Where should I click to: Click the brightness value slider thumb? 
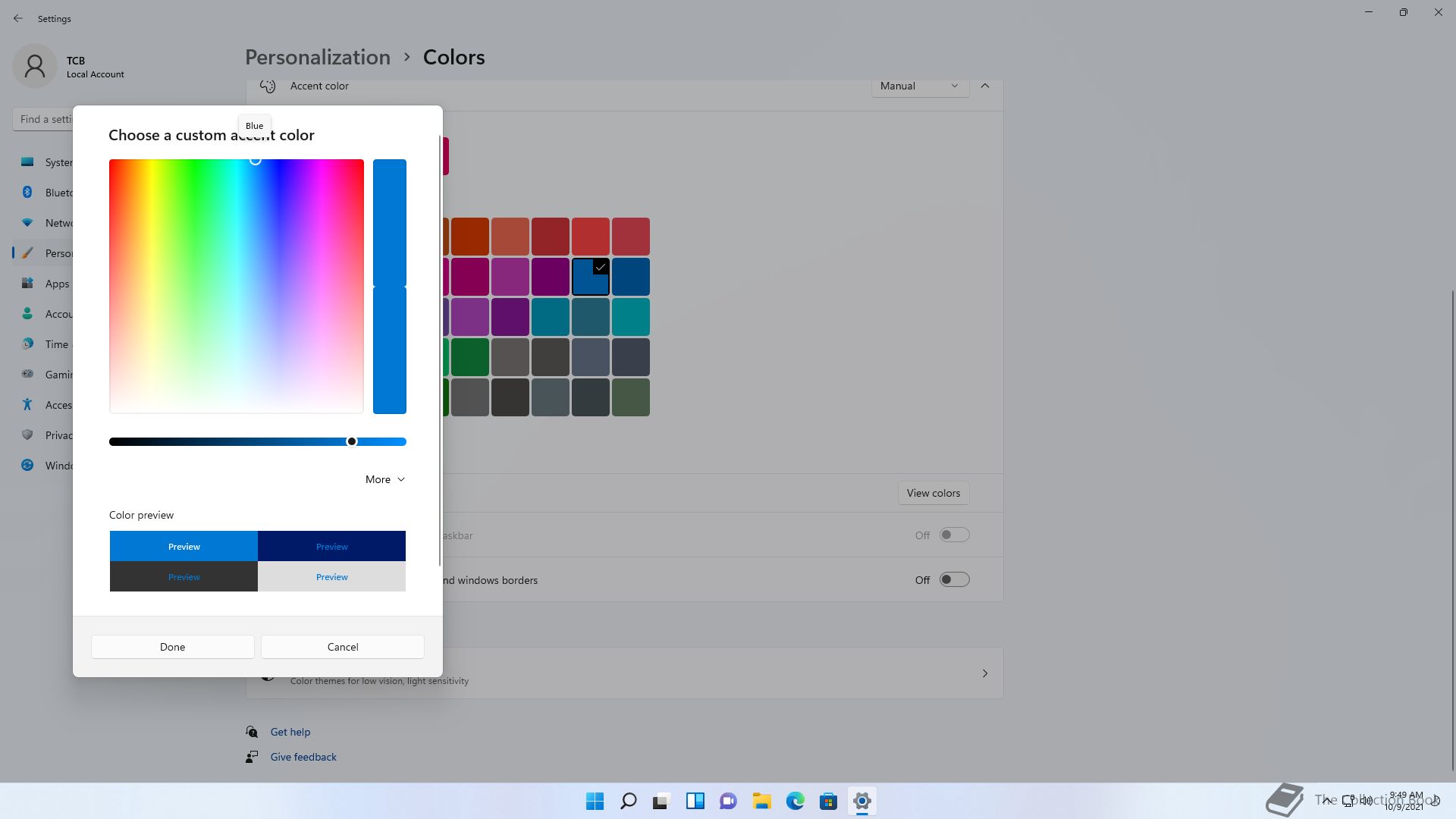point(352,441)
